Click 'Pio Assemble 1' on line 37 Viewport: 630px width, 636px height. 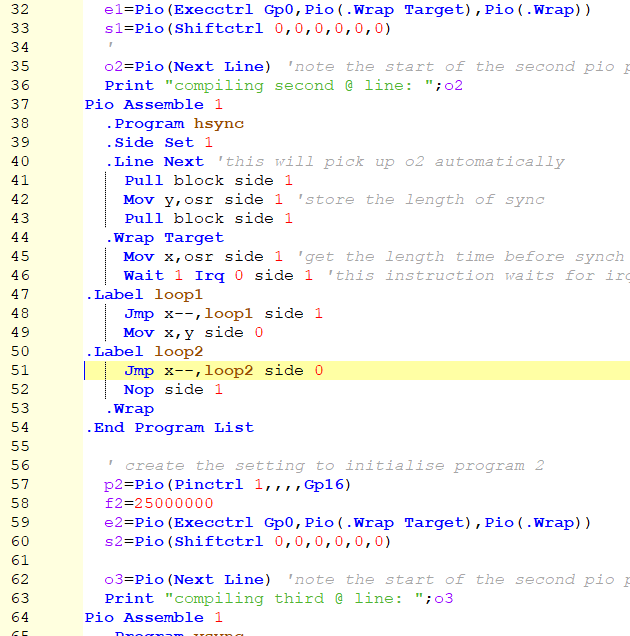coord(154,105)
